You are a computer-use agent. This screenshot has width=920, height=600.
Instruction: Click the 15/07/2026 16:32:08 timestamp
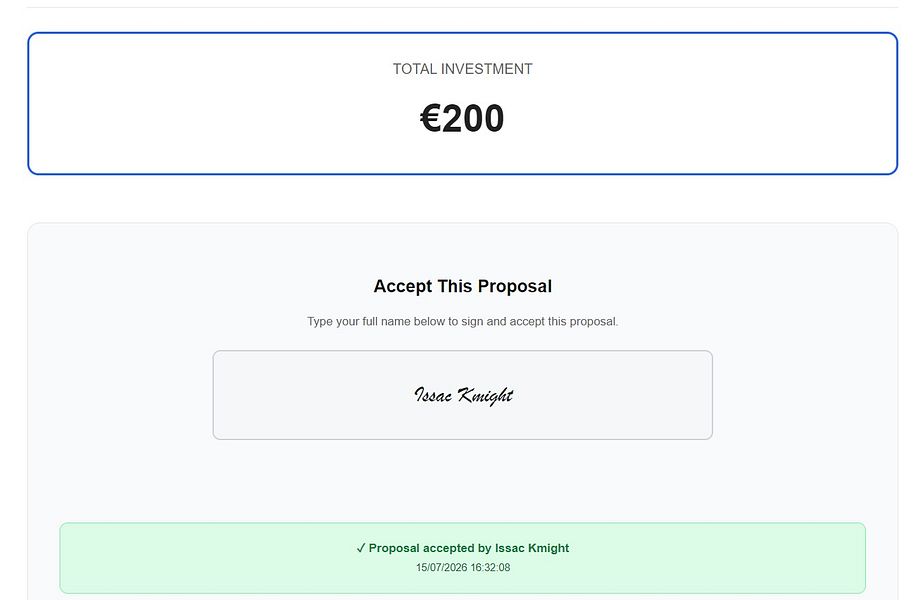[x=463, y=567]
